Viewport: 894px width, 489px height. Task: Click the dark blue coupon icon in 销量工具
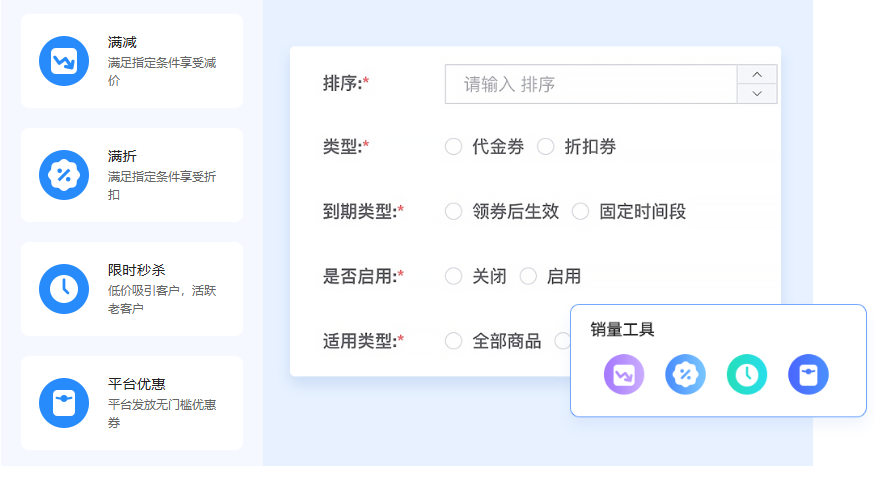pyautogui.click(x=808, y=375)
